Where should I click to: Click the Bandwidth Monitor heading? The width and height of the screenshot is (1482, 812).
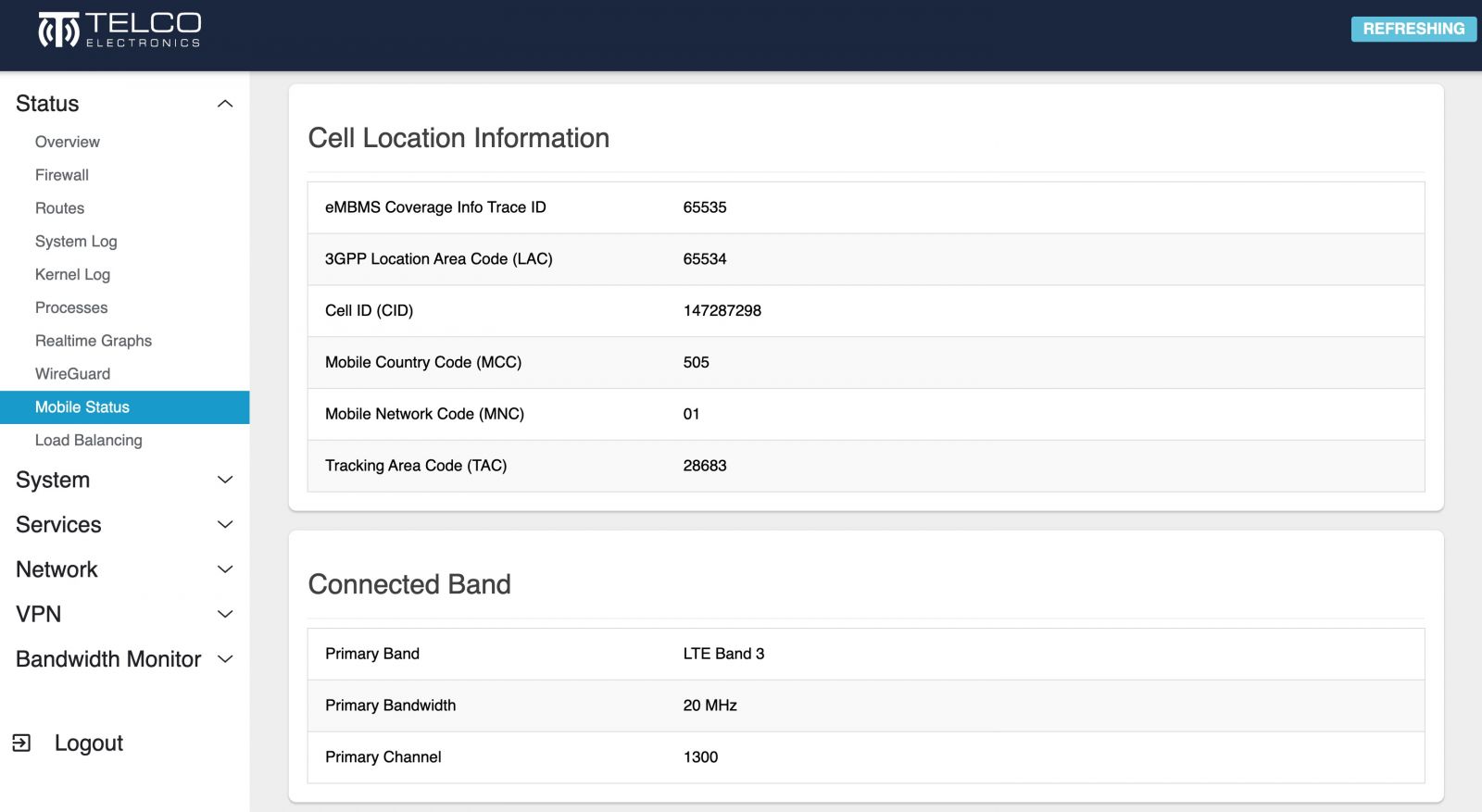point(108,659)
